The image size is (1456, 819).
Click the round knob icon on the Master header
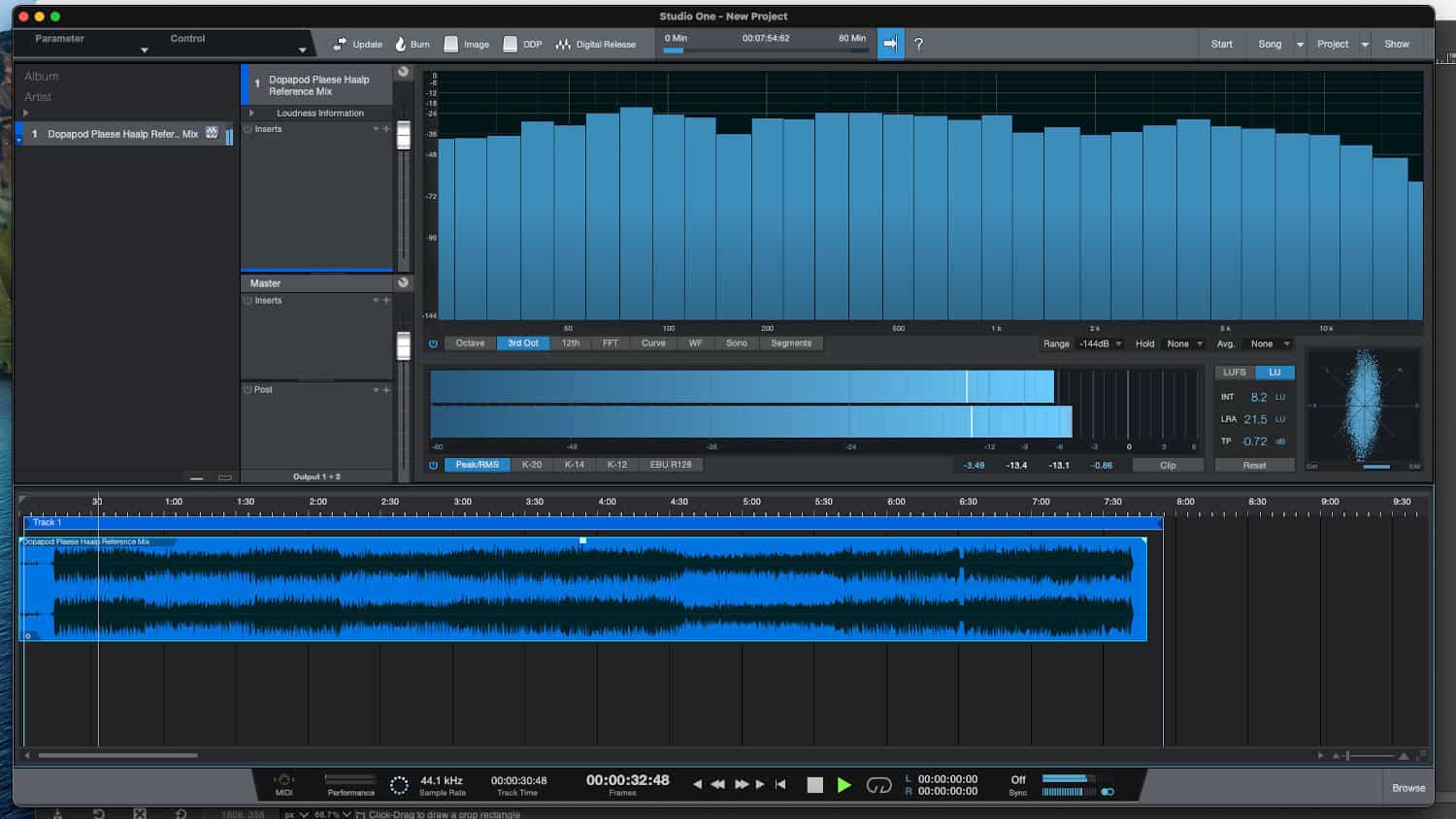pos(403,282)
